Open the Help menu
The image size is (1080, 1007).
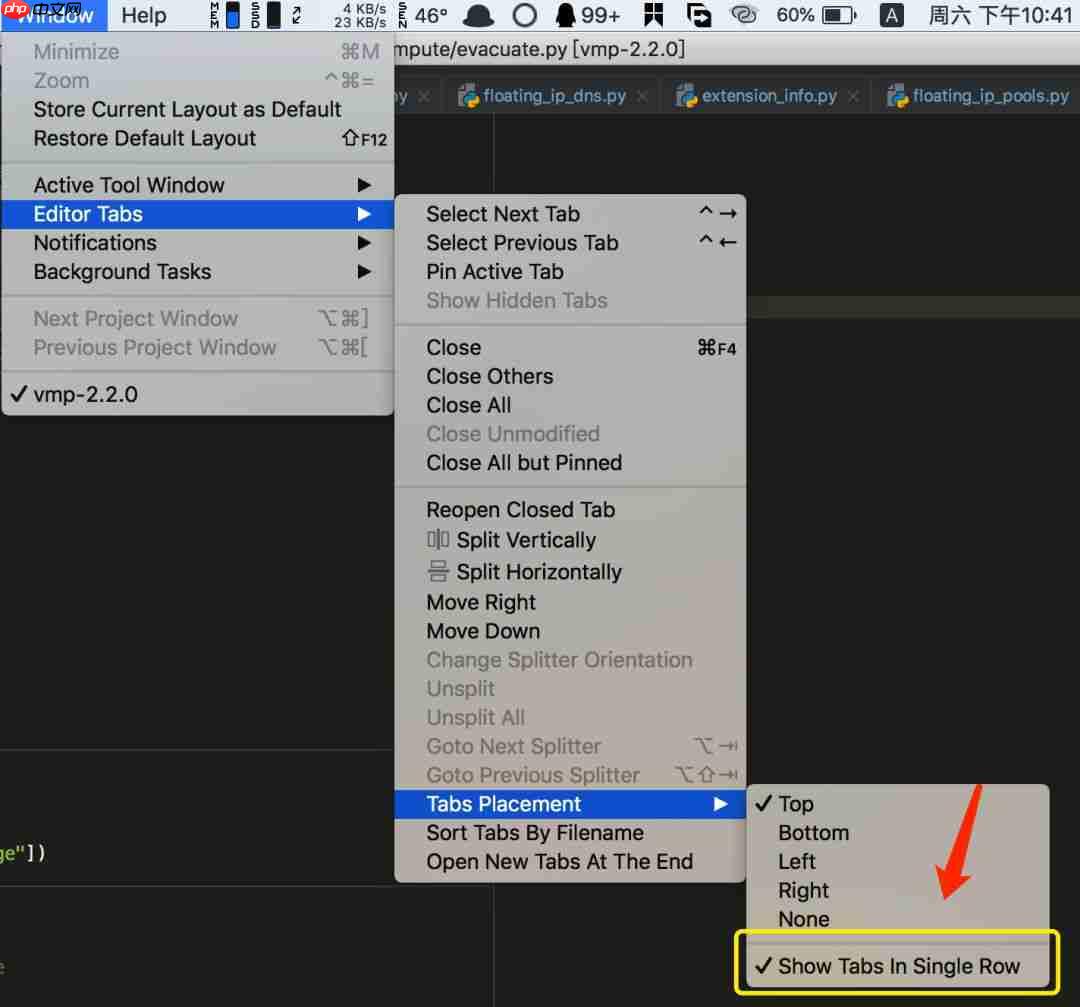[143, 15]
